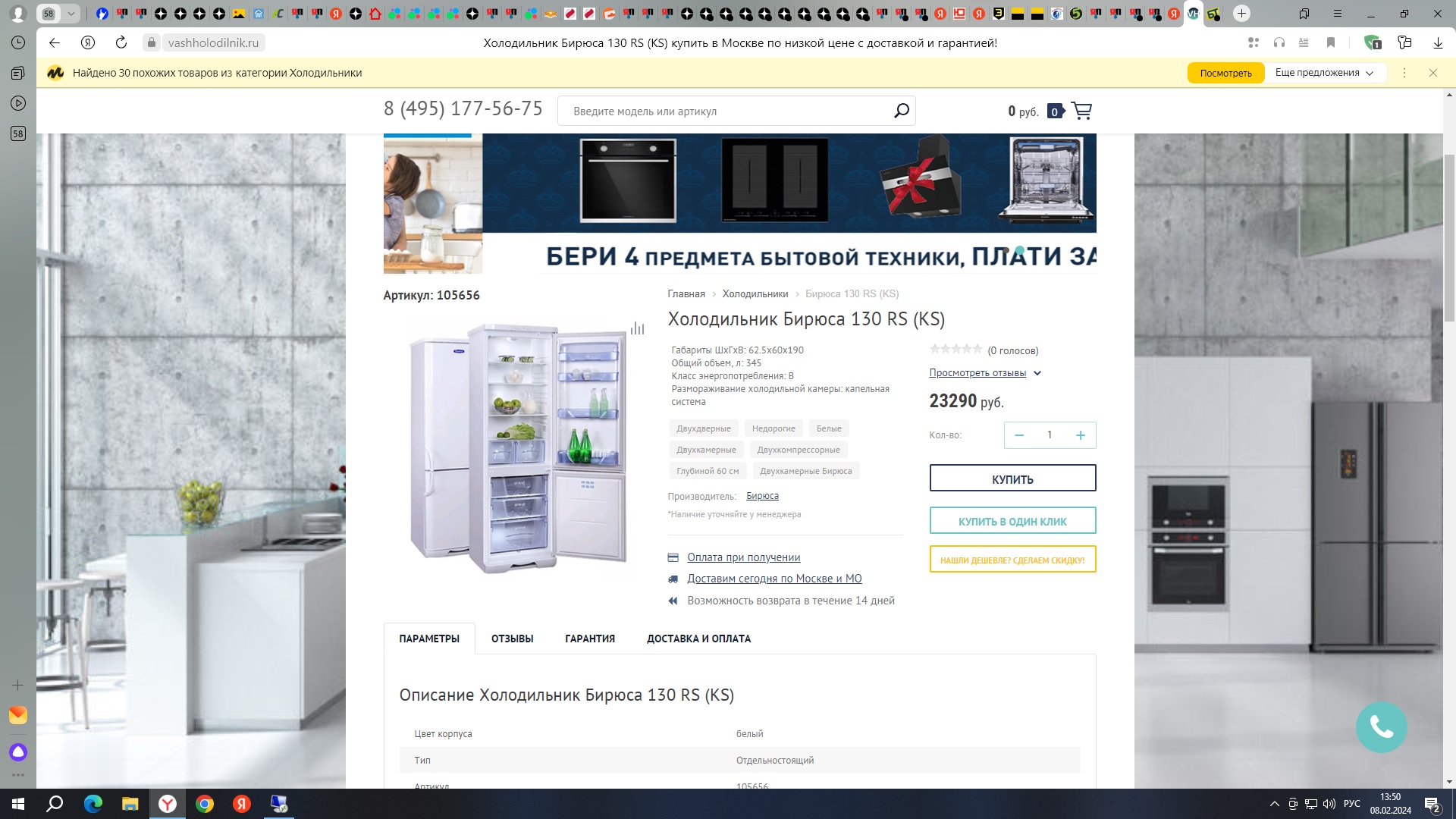Open the Windows notification center

[x=1432, y=804]
